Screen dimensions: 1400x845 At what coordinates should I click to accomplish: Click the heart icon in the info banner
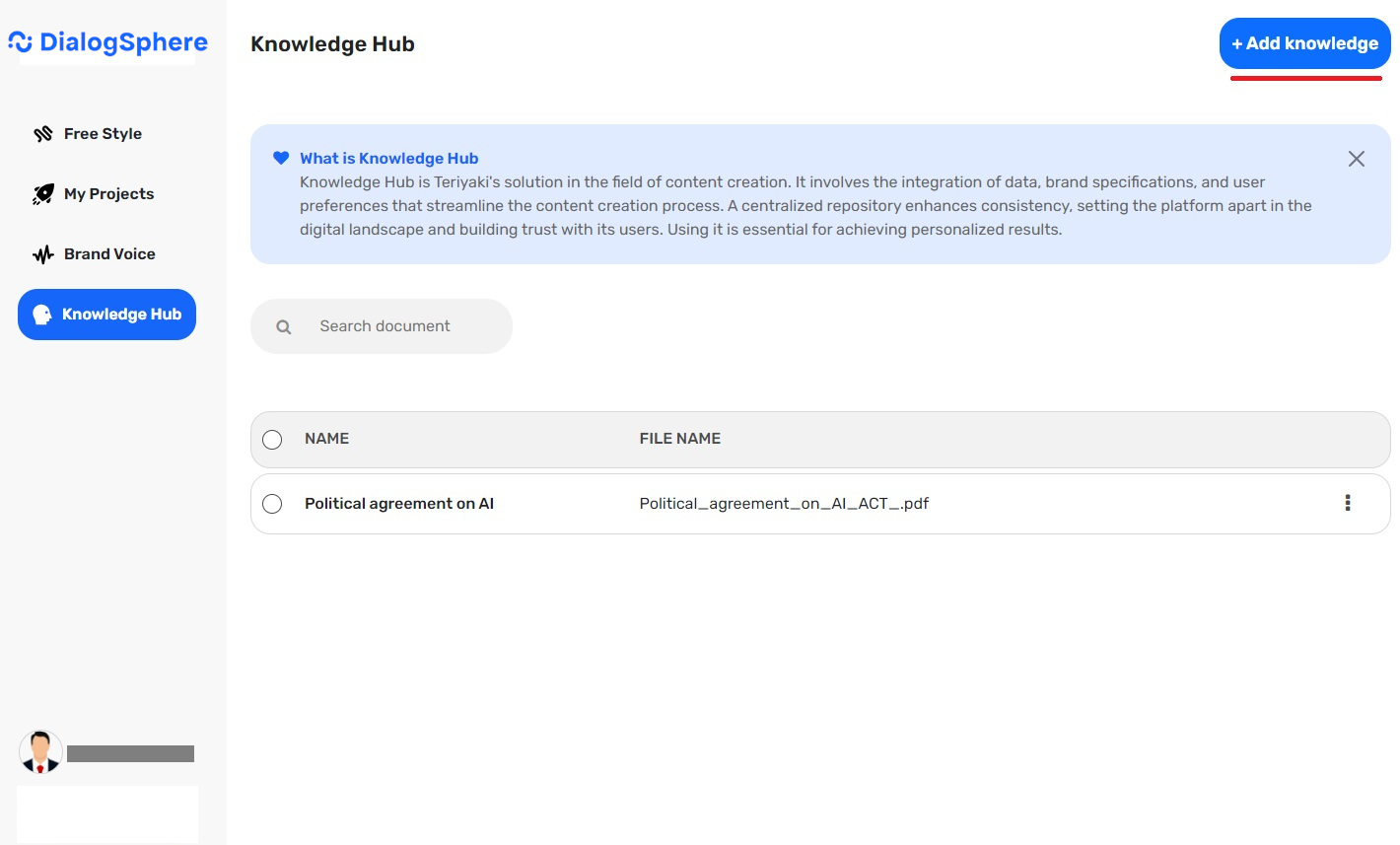(281, 157)
